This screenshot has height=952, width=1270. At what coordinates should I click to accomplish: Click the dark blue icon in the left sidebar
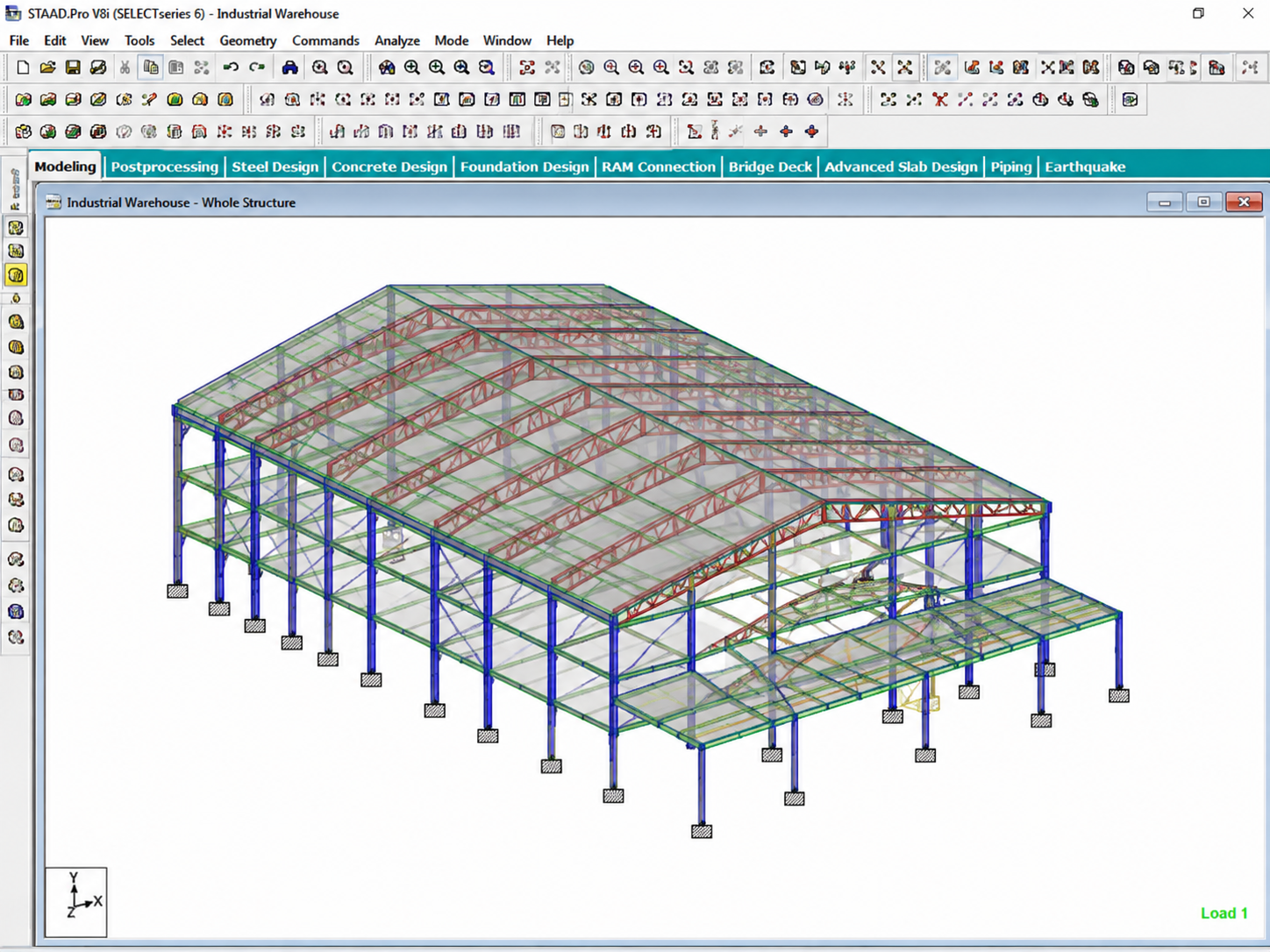[16, 612]
